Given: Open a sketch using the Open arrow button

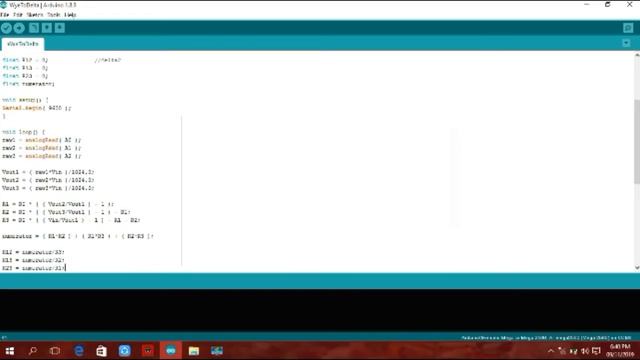Looking at the screenshot, I should coord(47,28).
